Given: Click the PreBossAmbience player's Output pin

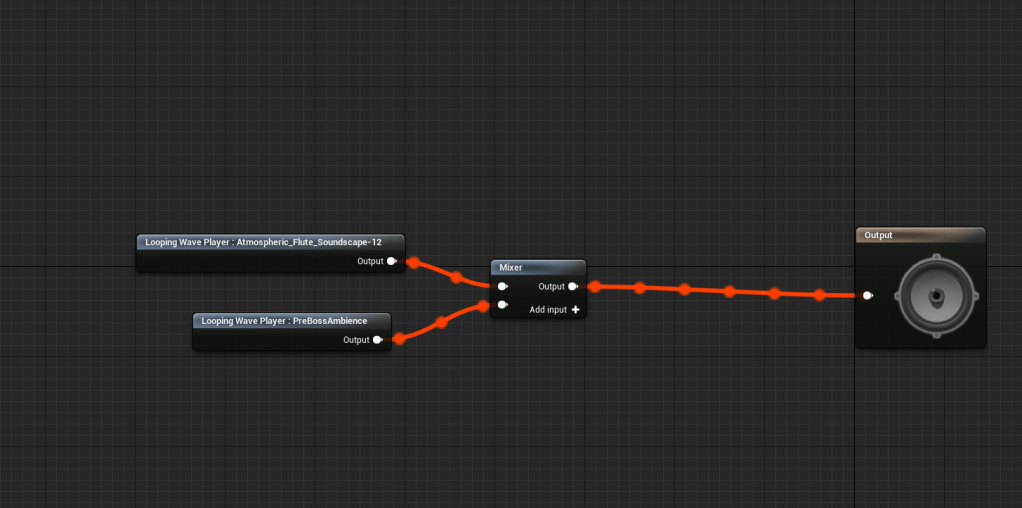Looking at the screenshot, I should 378,340.
